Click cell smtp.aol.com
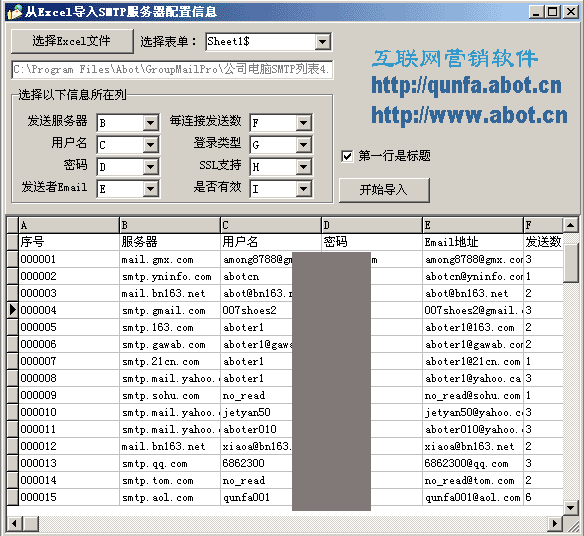The image size is (584, 536). pyautogui.click(x=170, y=497)
